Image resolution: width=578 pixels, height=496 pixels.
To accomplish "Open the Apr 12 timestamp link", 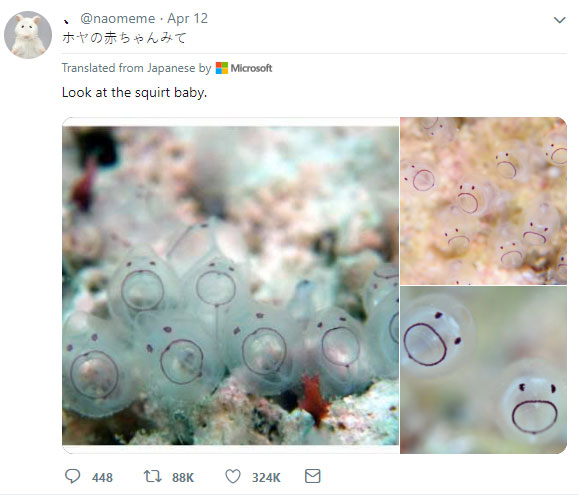I will pos(188,18).
